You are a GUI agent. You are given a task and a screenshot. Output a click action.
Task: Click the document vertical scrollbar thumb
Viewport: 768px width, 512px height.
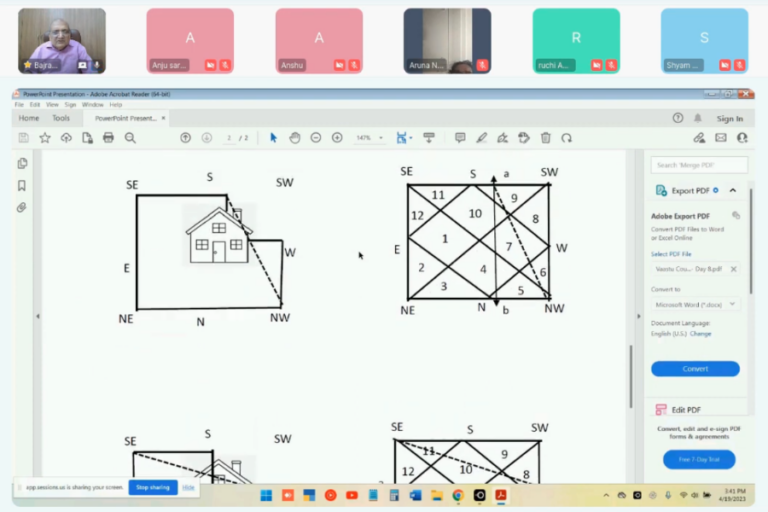pos(631,376)
